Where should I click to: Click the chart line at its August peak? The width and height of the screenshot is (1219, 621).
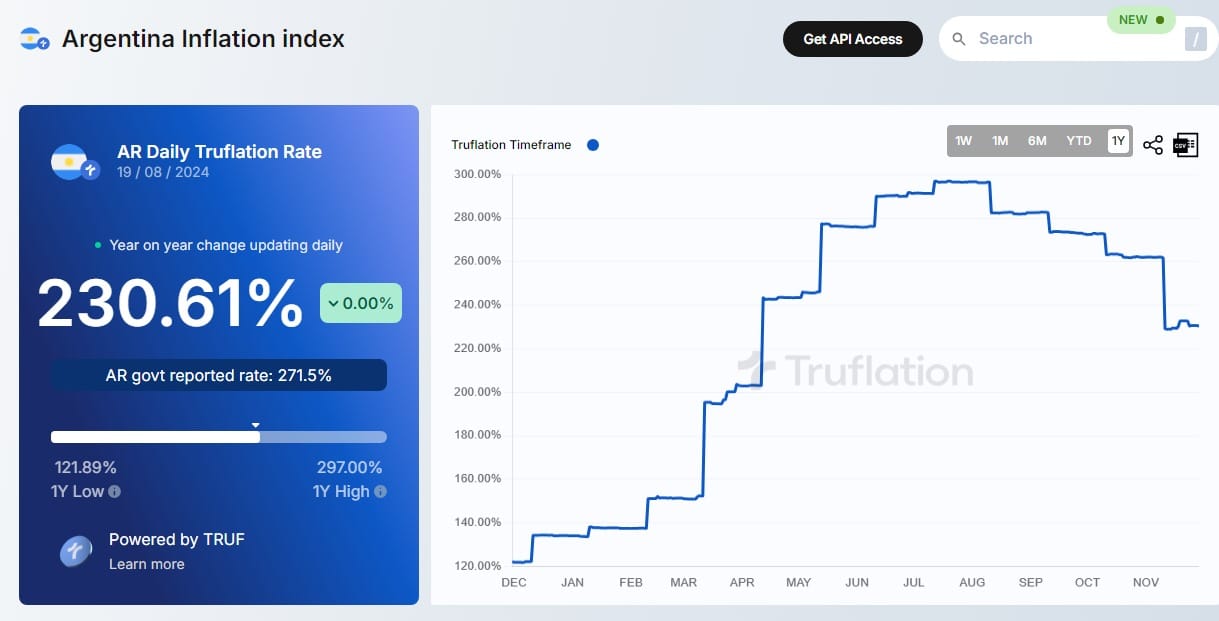[x=958, y=183]
